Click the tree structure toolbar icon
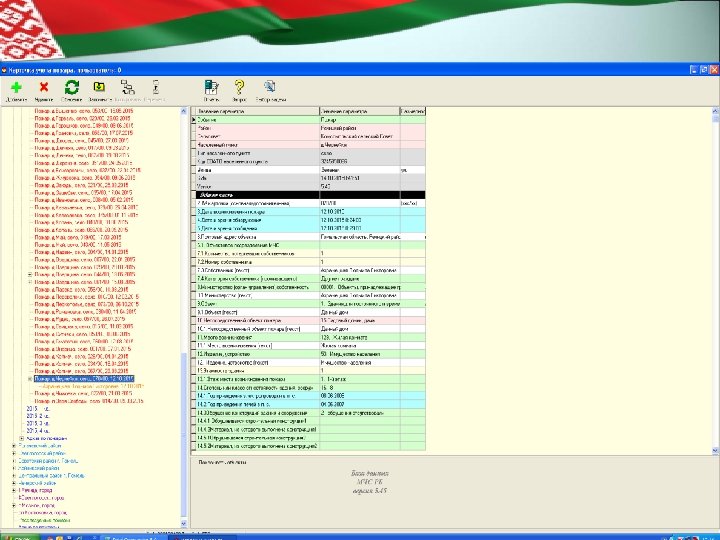 129,88
